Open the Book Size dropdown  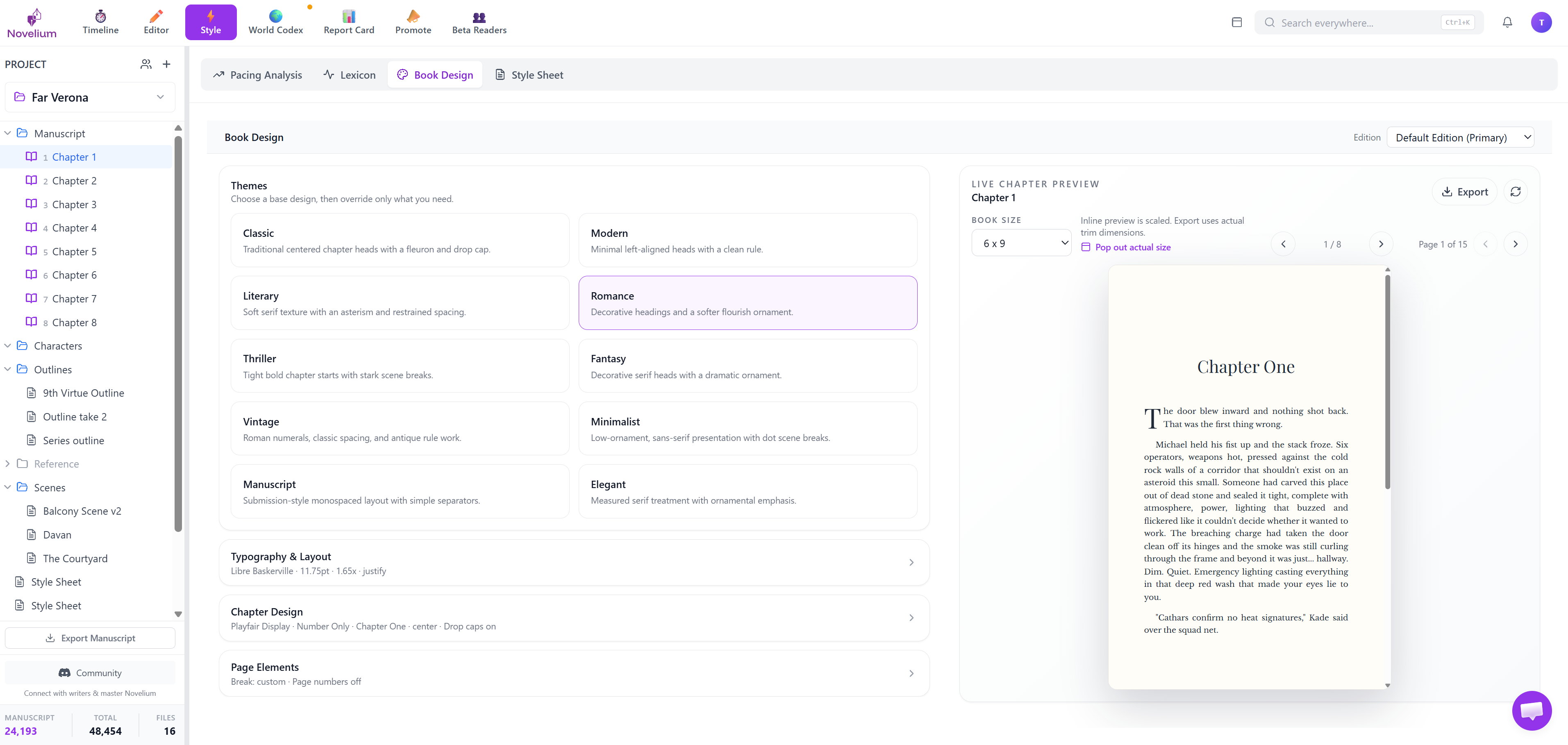(1022, 242)
